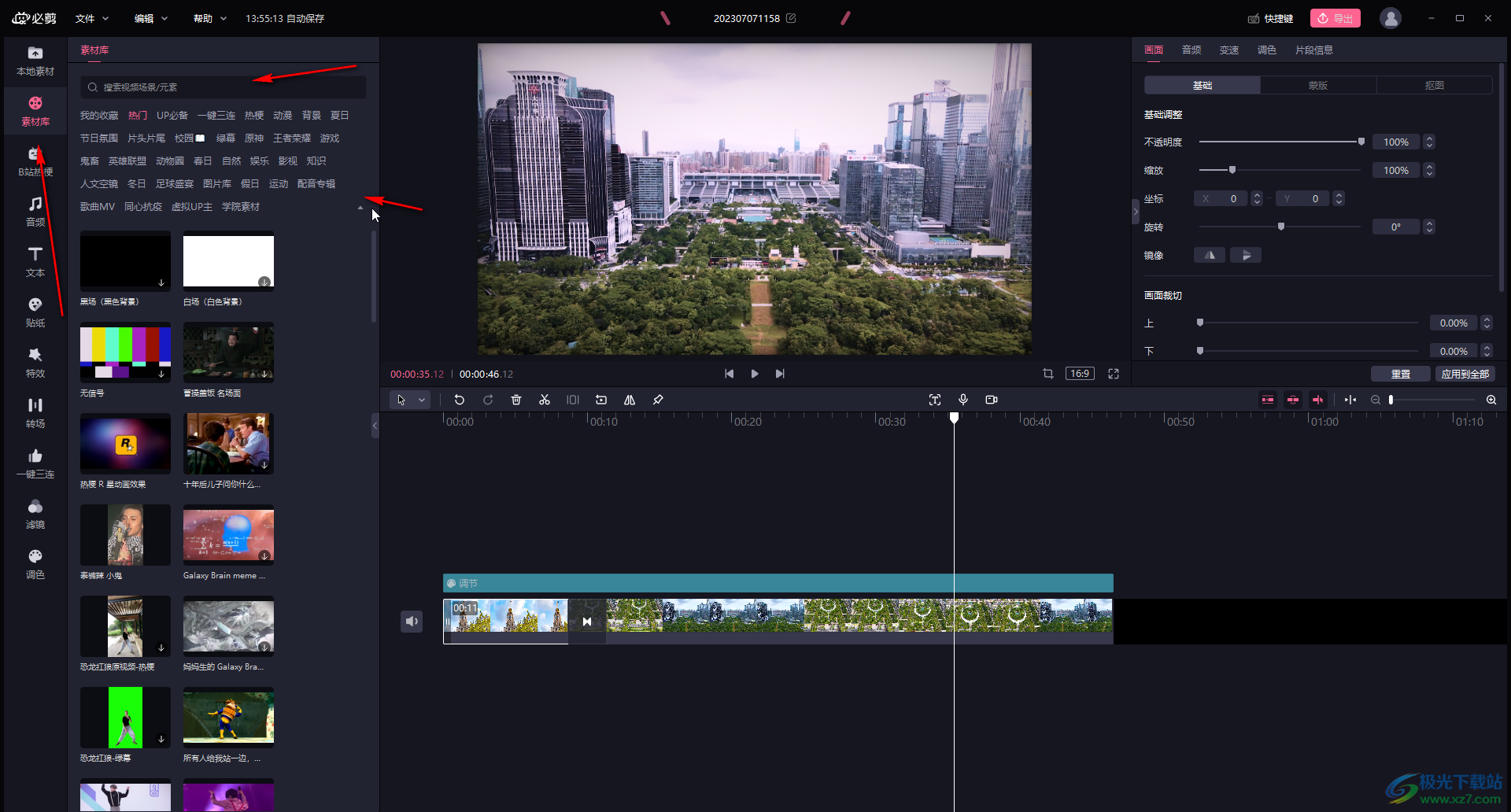
Task: Open the 帮助 menu
Action: (x=210, y=18)
